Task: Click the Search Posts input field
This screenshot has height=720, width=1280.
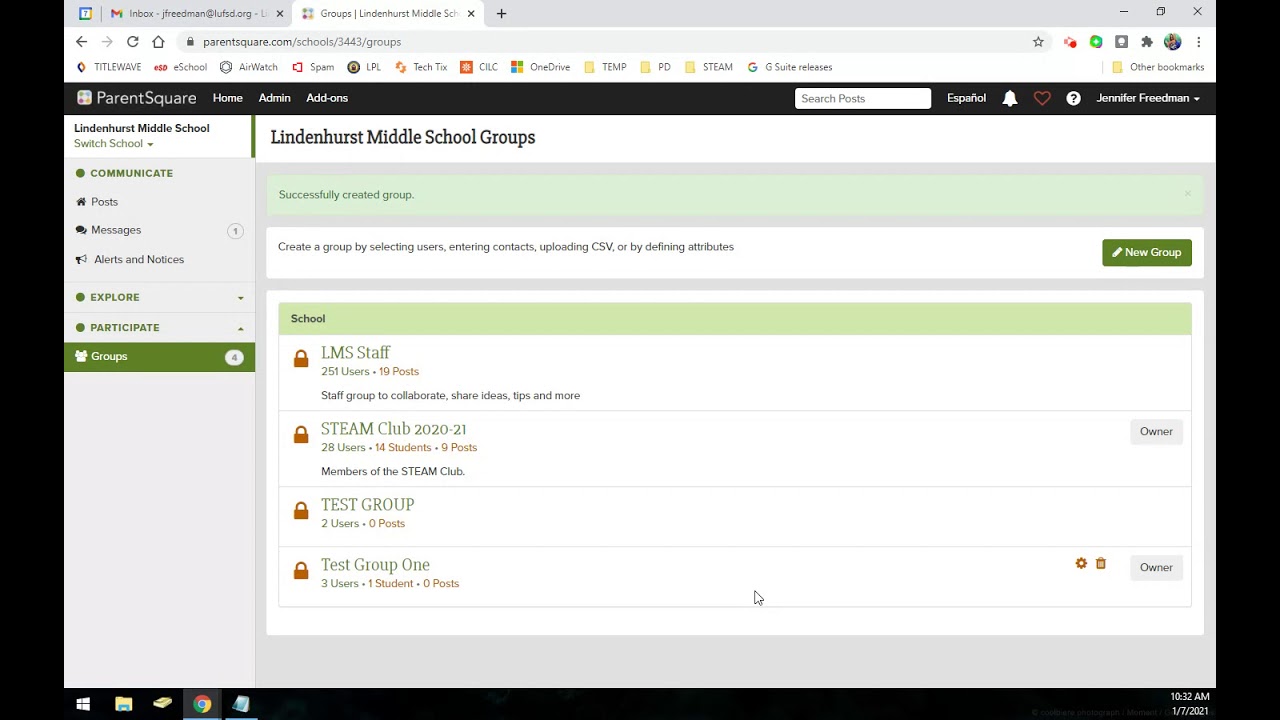Action: [x=863, y=98]
